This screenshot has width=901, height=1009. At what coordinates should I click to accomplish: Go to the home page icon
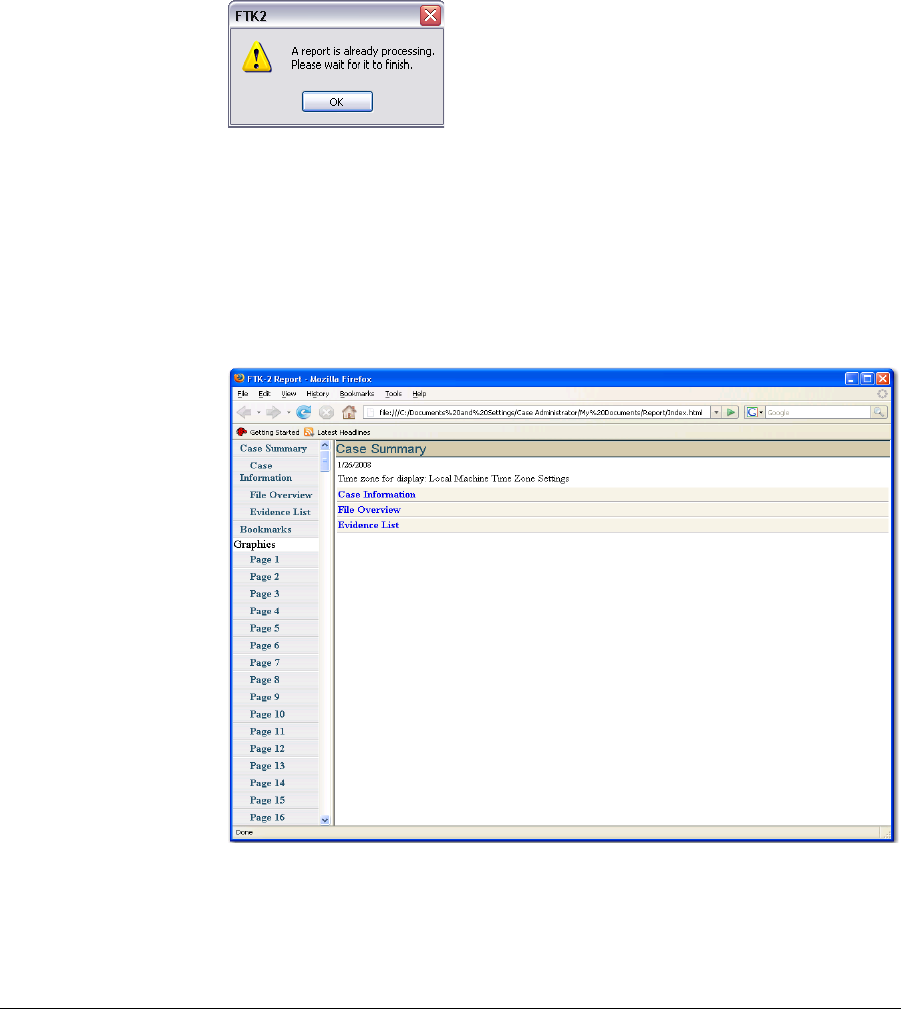349,412
